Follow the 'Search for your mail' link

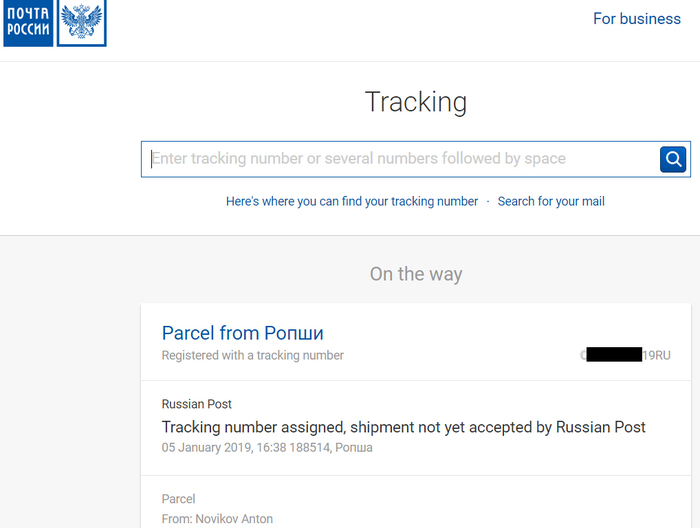[x=551, y=201]
